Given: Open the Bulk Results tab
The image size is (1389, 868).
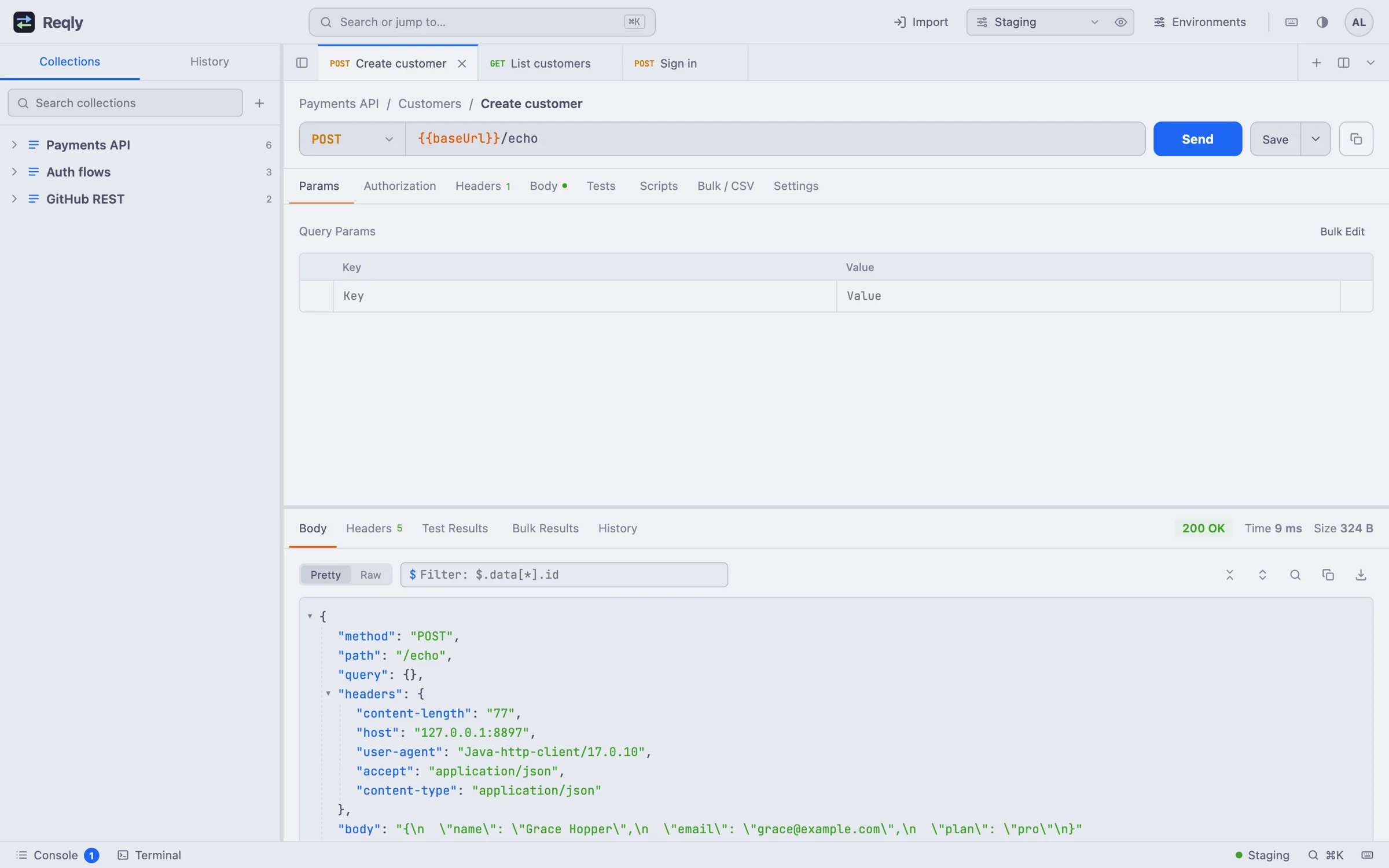Looking at the screenshot, I should tap(545, 528).
